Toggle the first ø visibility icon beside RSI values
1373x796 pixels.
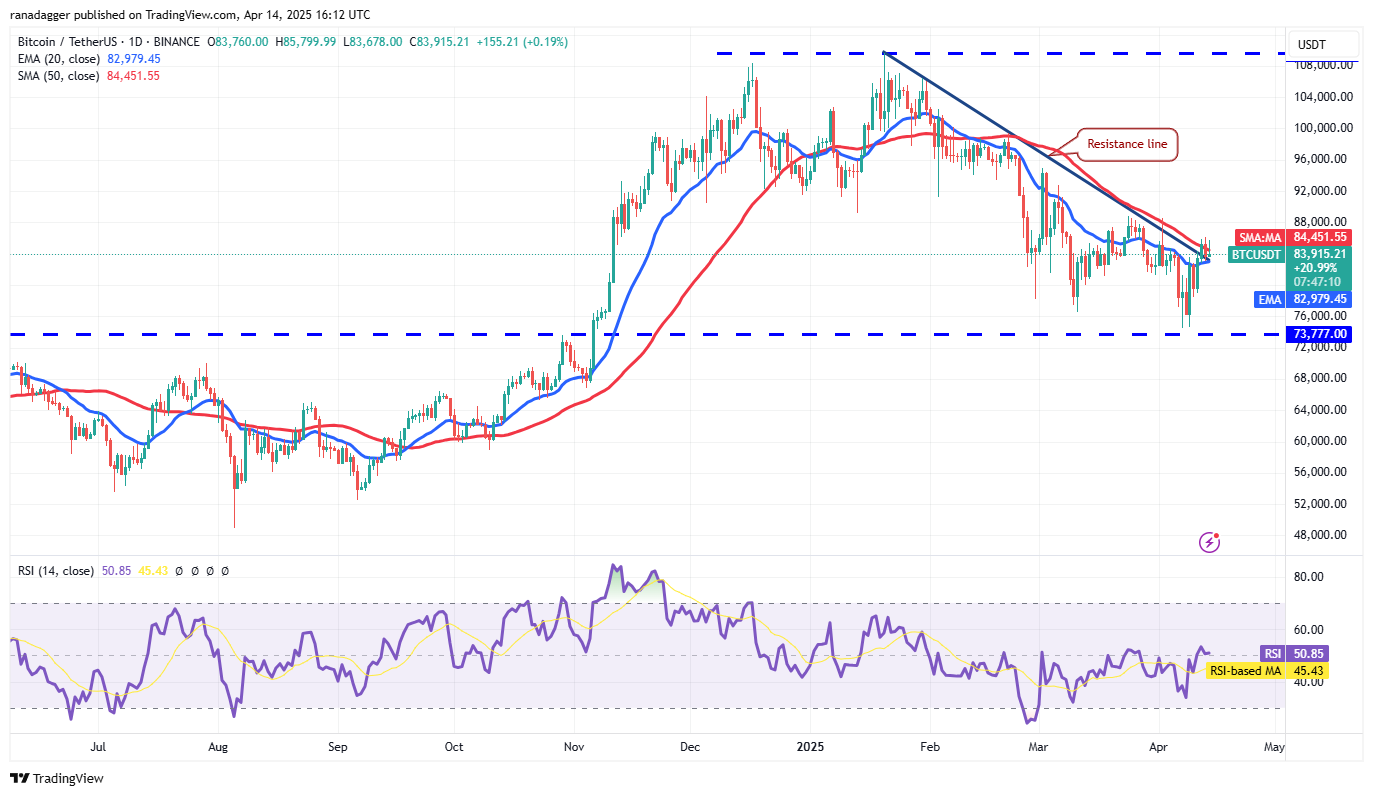click(179, 570)
